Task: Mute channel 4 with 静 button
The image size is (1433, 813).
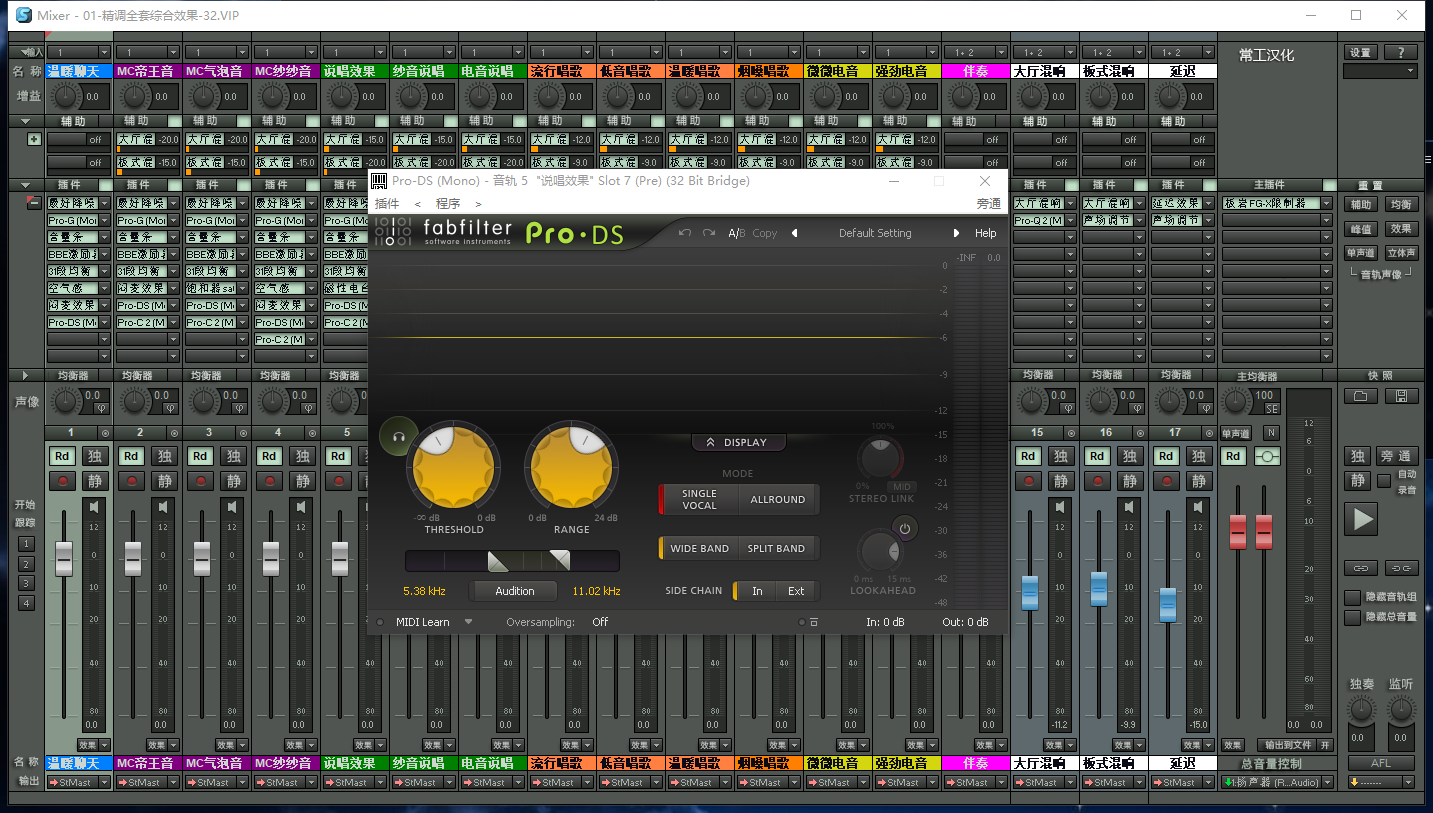Action: pyautogui.click(x=302, y=481)
